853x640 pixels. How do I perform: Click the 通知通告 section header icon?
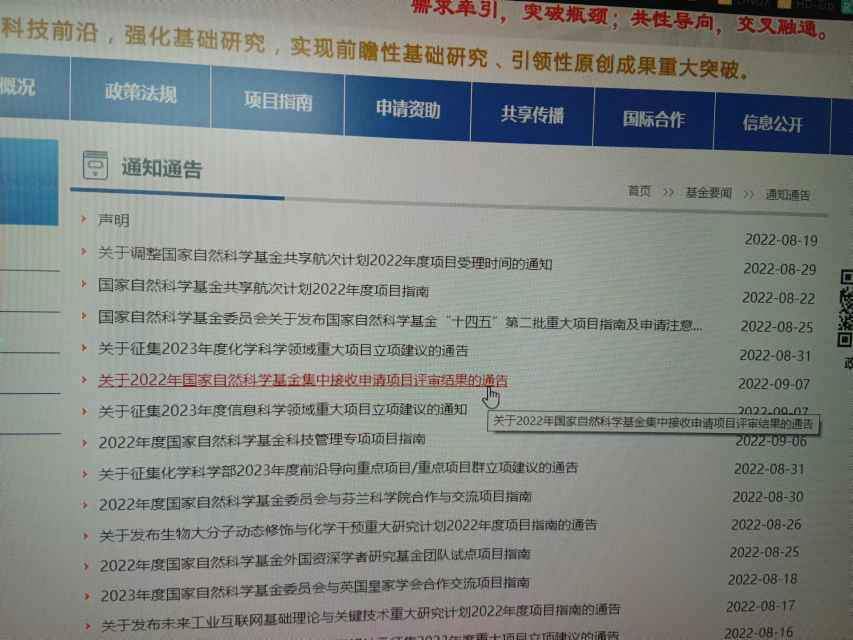pos(95,165)
